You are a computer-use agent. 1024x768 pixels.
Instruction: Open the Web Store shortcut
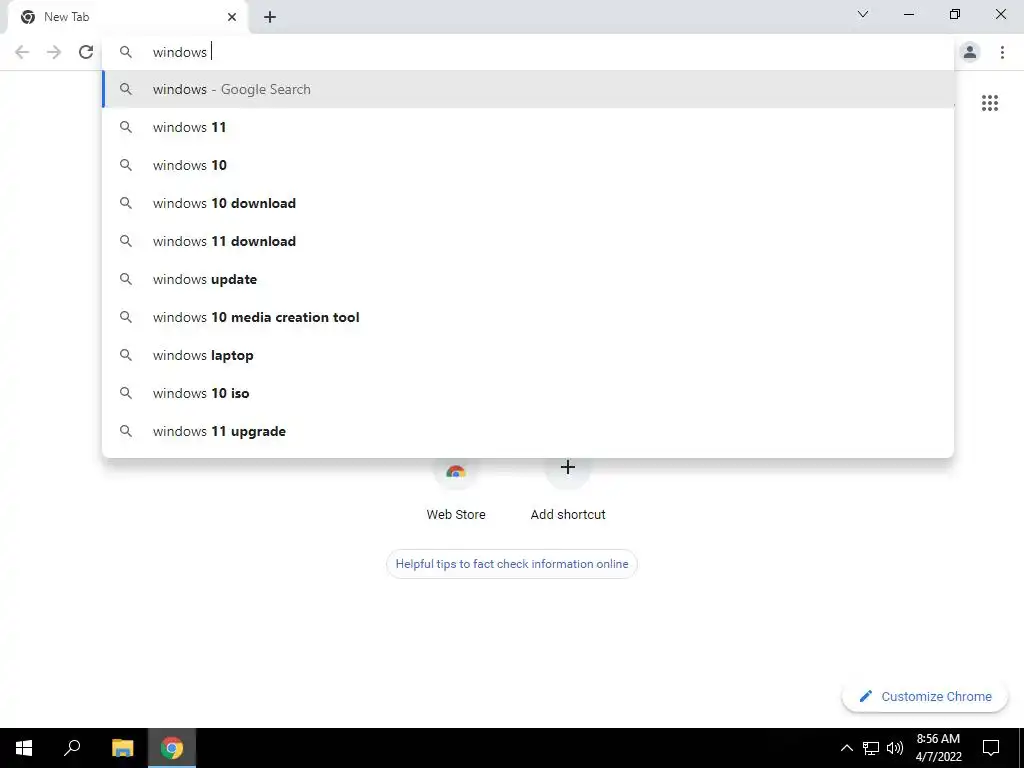click(456, 490)
